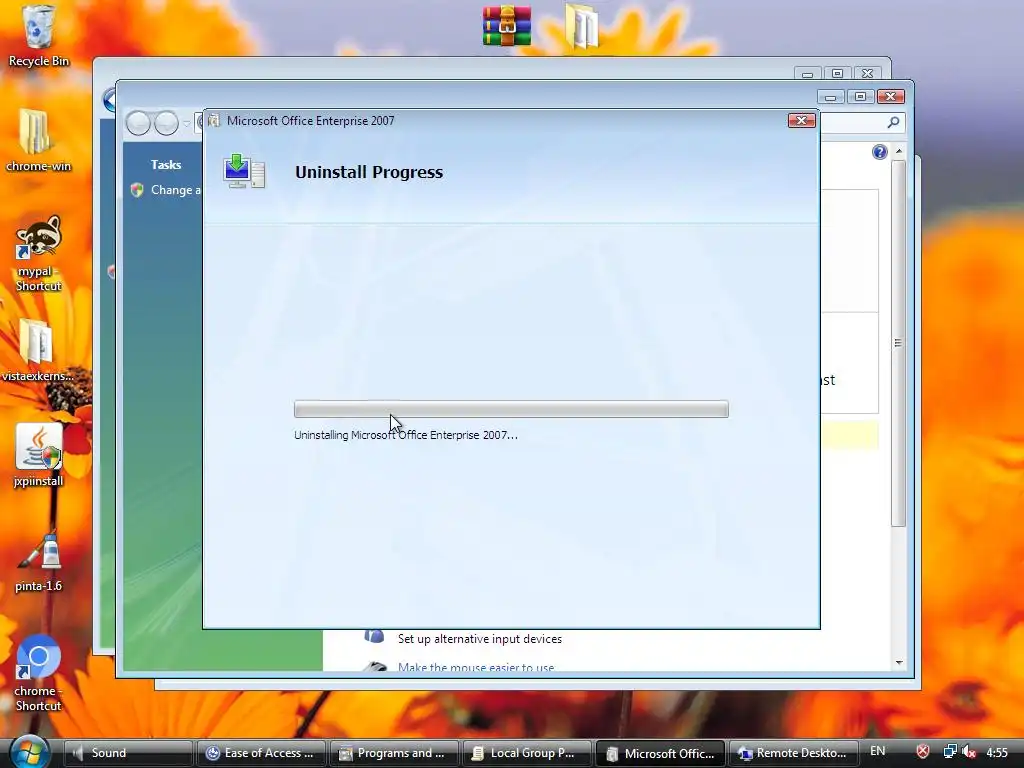The image size is (1024, 768).
Task: Minimize the Ease of Access window
Action: click(830, 97)
